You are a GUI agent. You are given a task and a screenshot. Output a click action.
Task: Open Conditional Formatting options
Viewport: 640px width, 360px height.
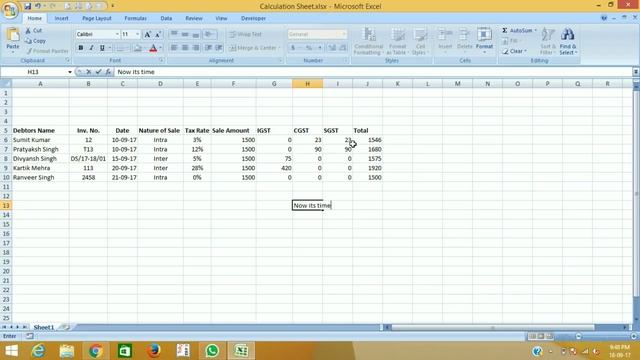click(x=368, y=41)
